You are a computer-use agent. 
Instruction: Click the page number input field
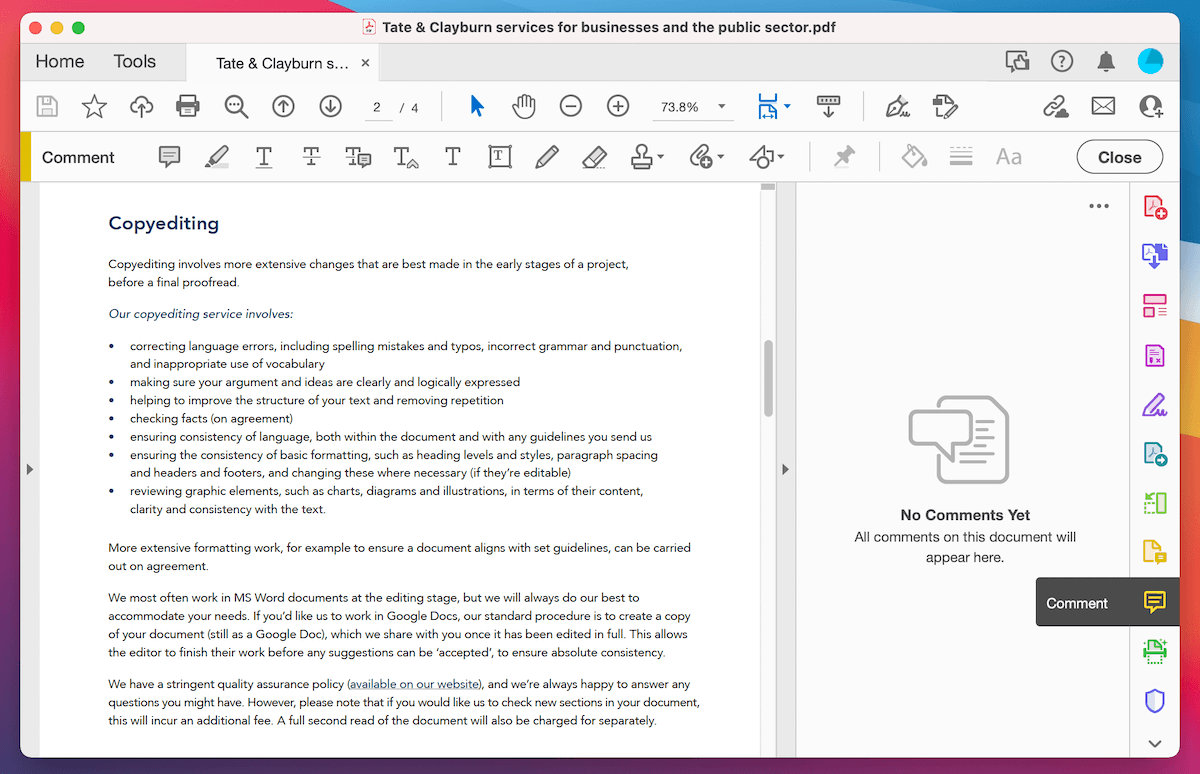[378, 105]
